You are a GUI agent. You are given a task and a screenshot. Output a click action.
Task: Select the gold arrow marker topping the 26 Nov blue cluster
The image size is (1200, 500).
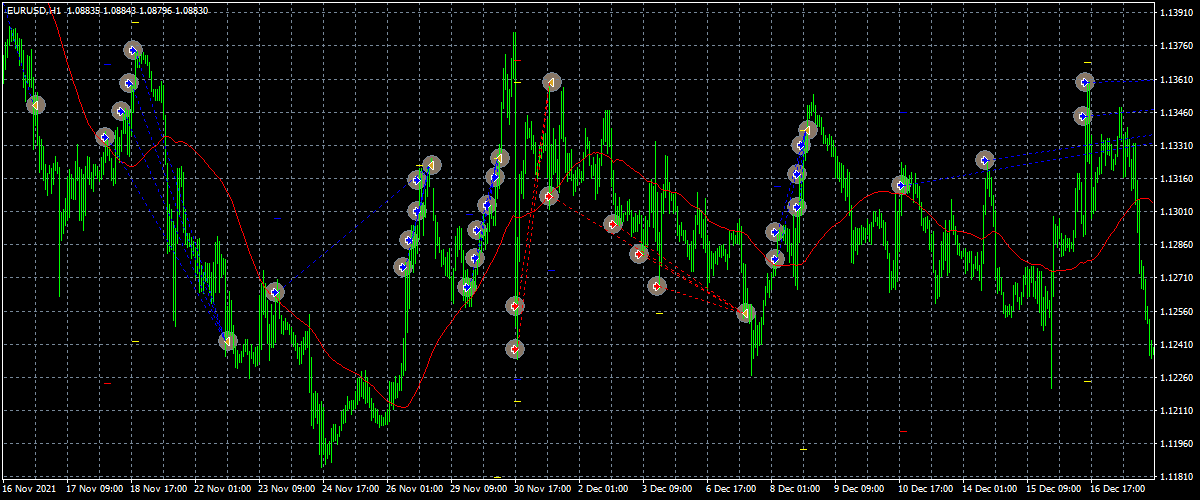point(431,165)
